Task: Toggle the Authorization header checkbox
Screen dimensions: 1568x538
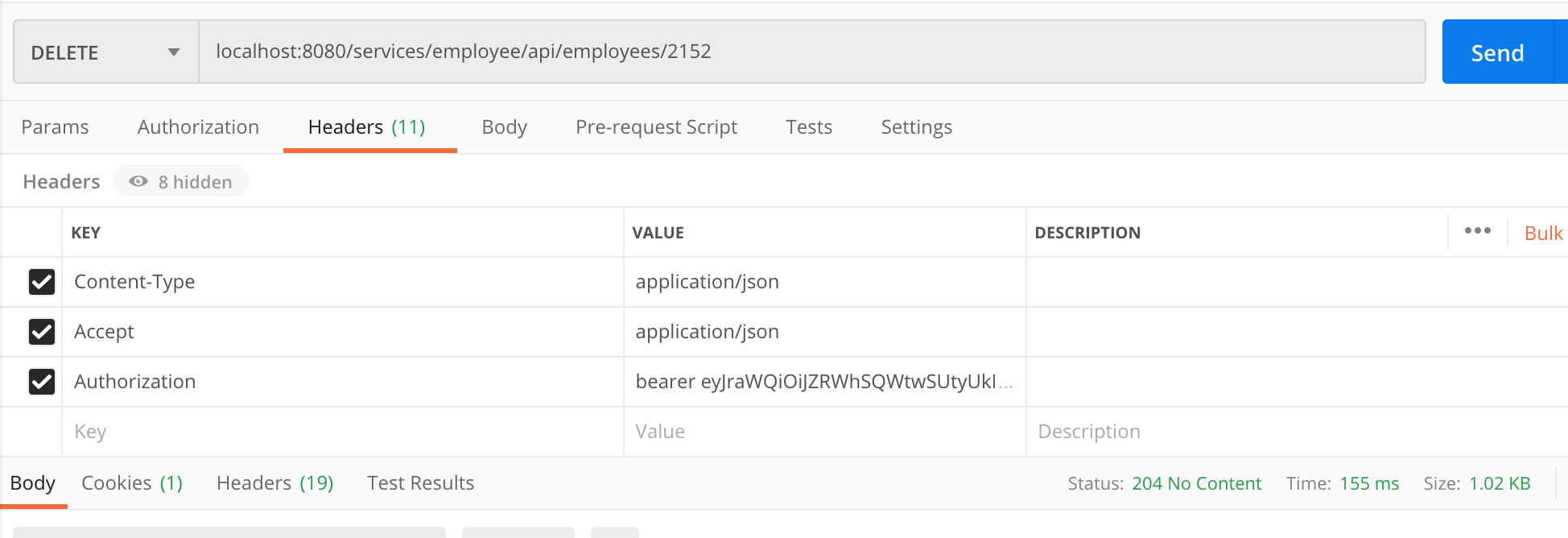Action: [42, 382]
